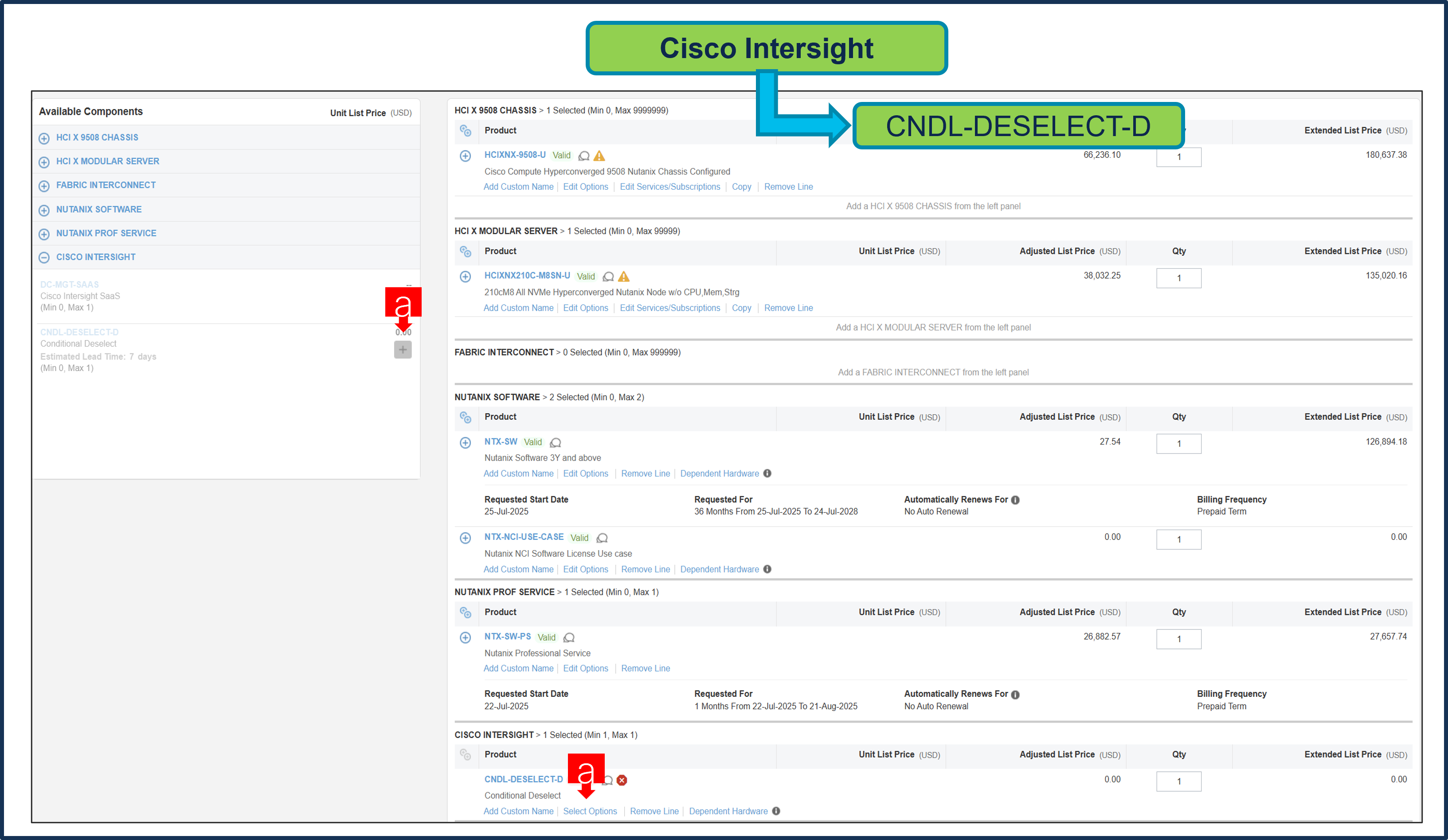Open Edit Services/Subscriptions for HCIXNX-9508-U
Image resolution: width=1448 pixels, height=840 pixels.
tap(670, 186)
